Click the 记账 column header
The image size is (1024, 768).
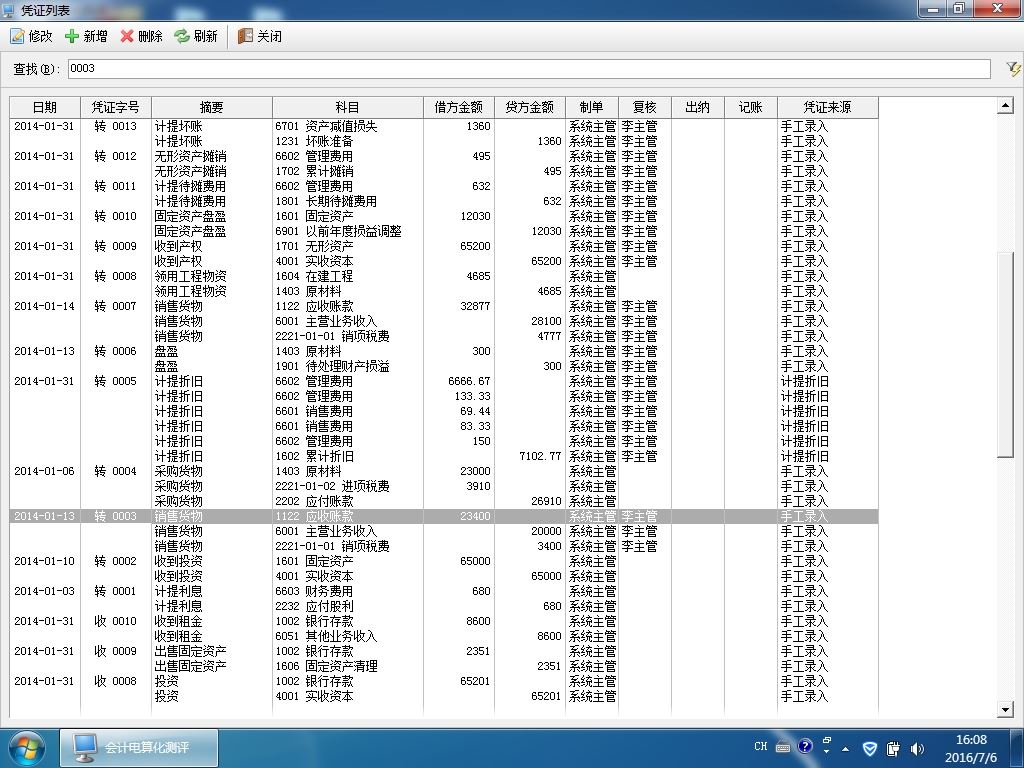point(751,107)
